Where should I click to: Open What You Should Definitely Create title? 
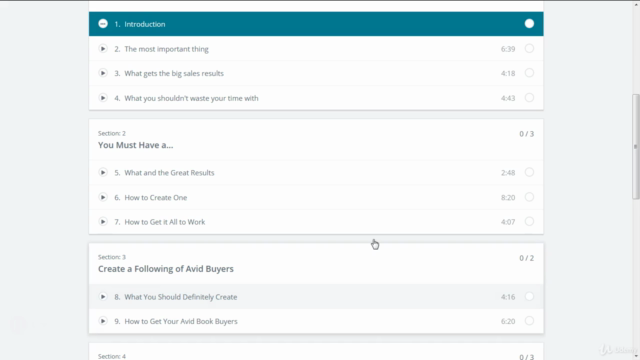[x=180, y=297]
